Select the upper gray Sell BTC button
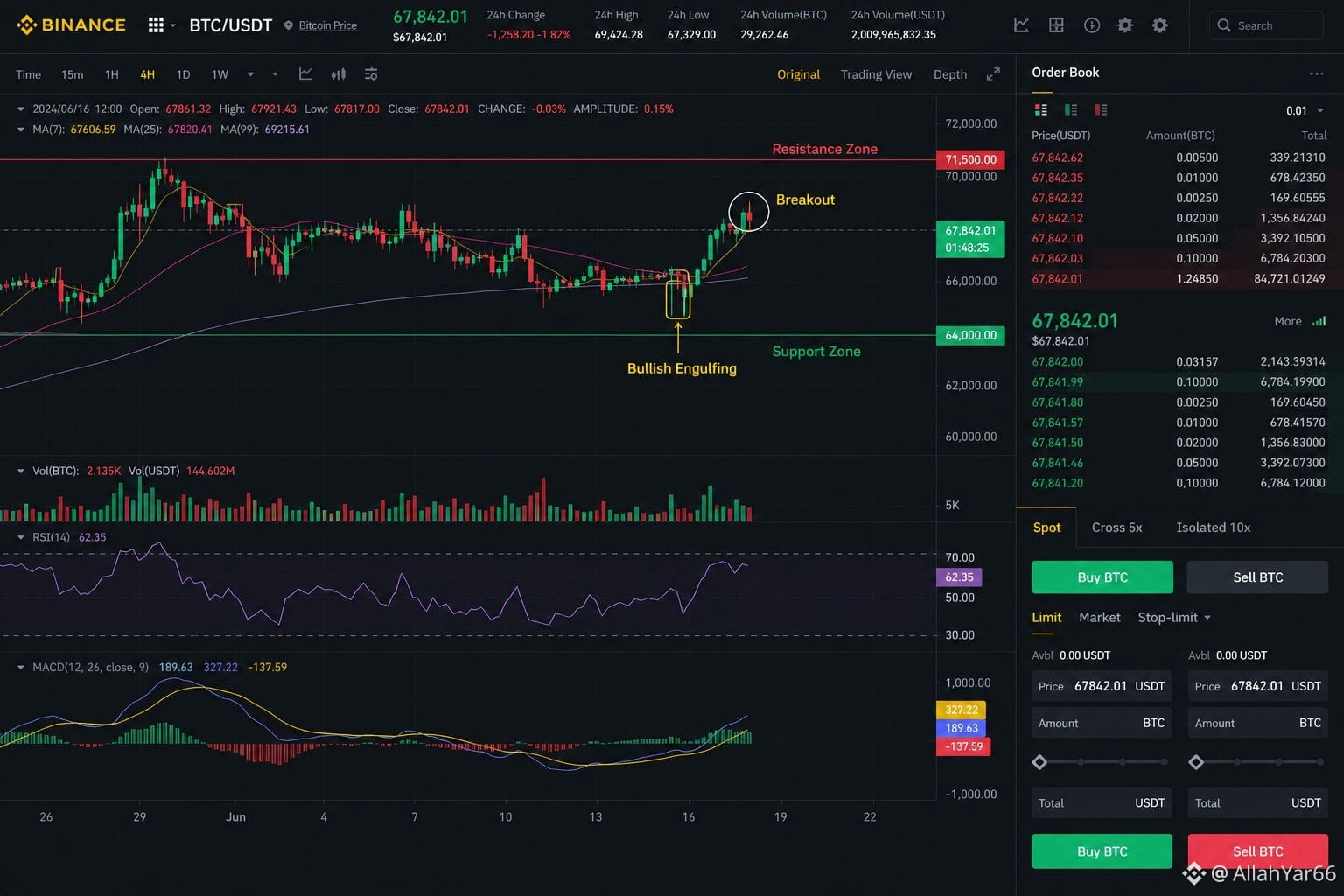The height and width of the screenshot is (896, 1344). point(1257,577)
